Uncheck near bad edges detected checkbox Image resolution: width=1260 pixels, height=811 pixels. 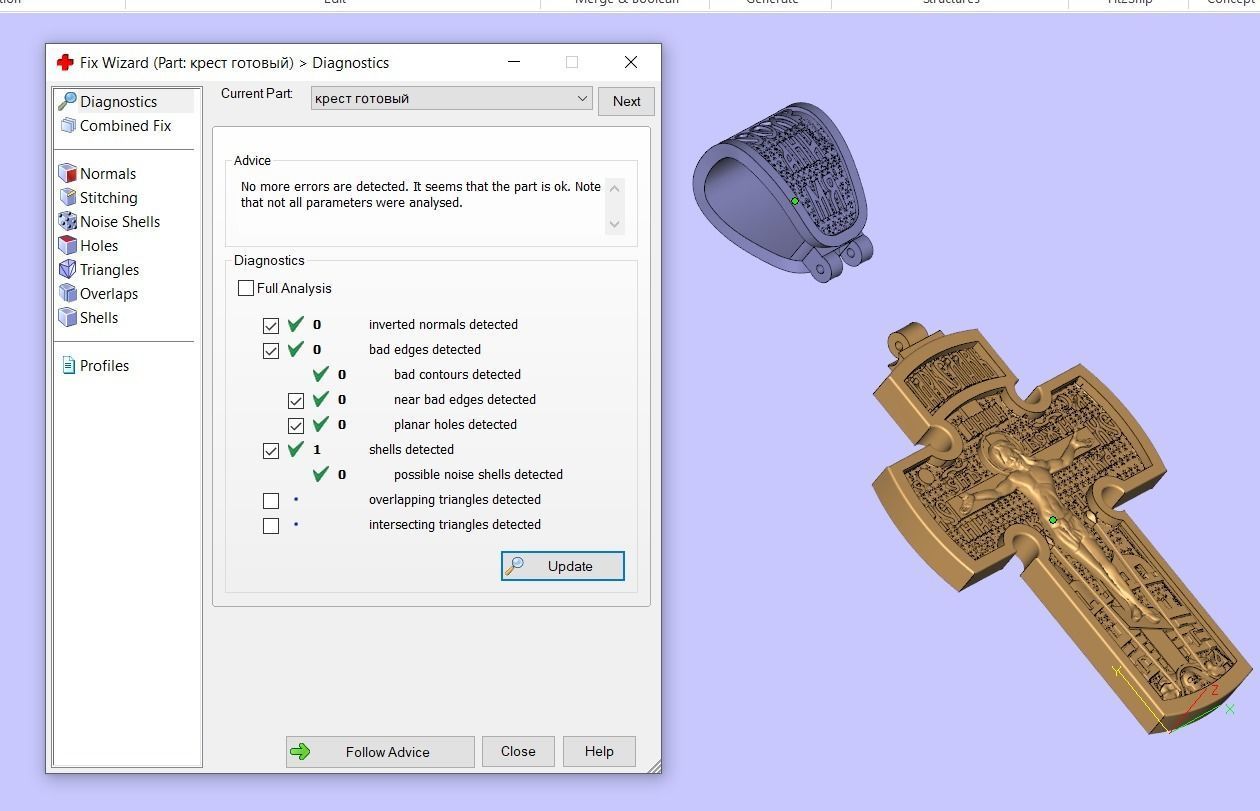[x=296, y=400]
